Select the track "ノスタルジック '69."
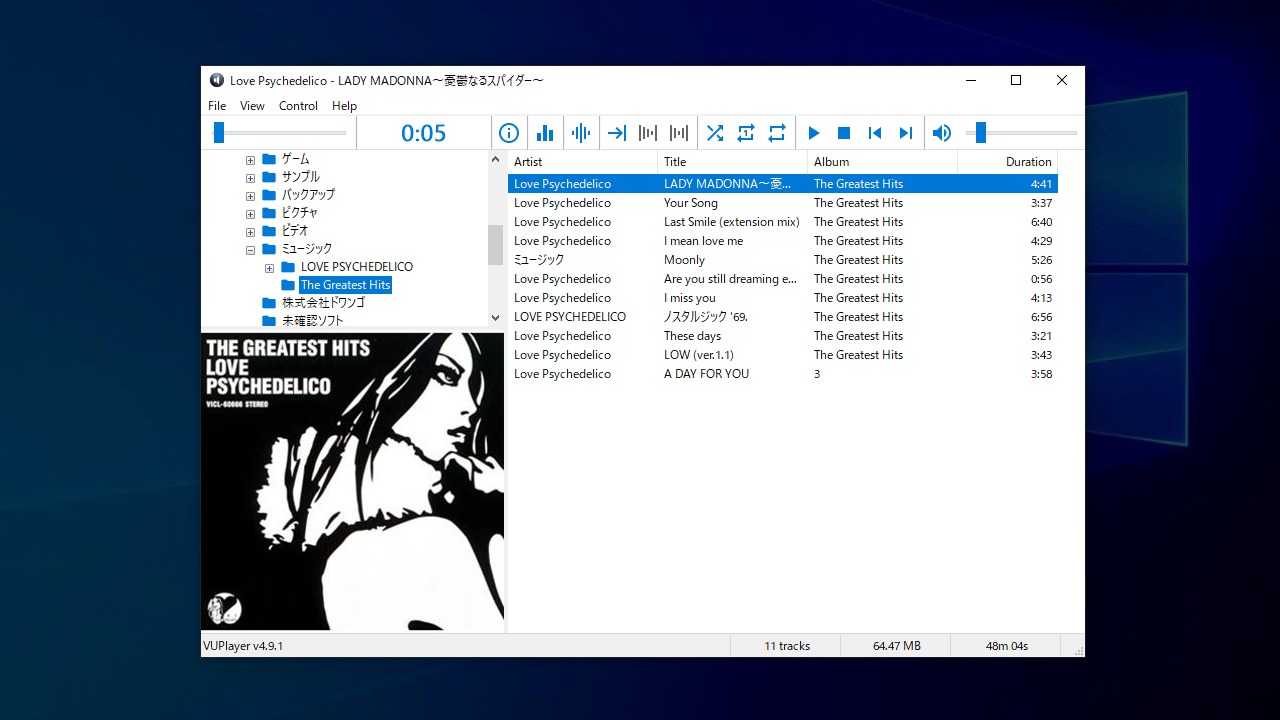 (x=782, y=317)
